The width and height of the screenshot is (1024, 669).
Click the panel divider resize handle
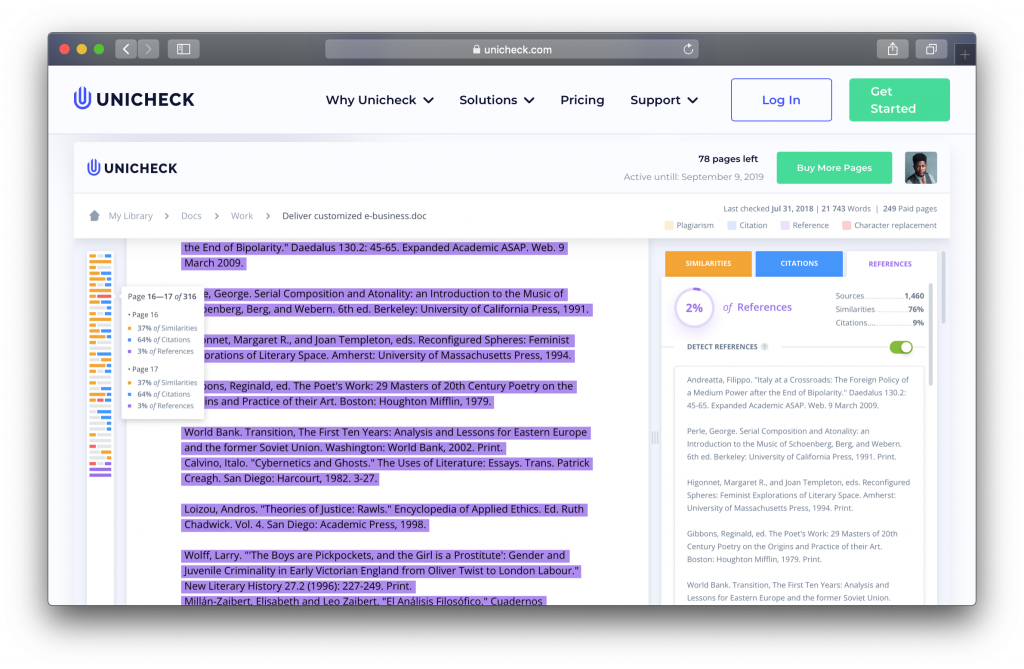[x=654, y=438]
